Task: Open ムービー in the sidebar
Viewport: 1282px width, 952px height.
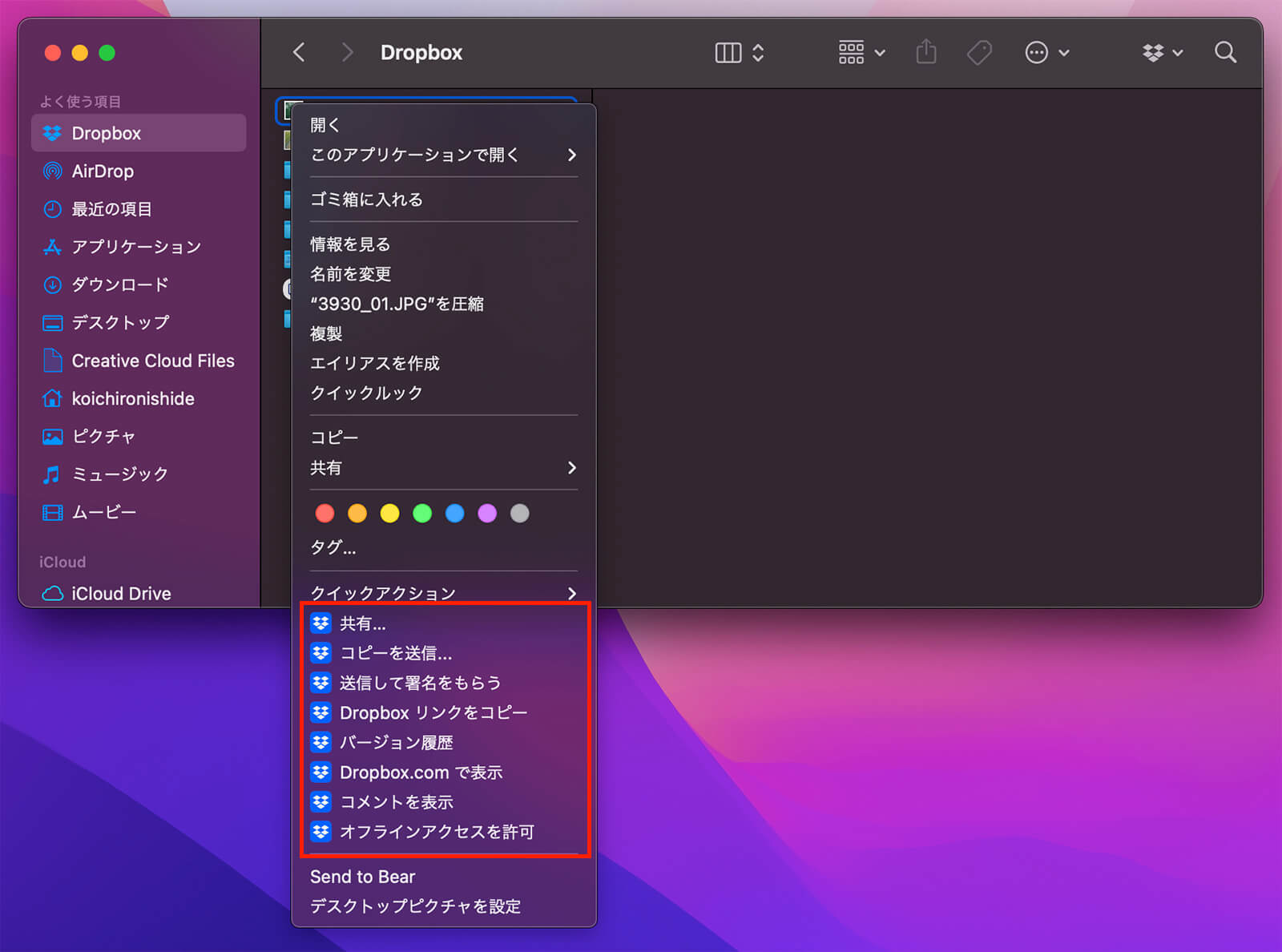Action: click(139, 512)
